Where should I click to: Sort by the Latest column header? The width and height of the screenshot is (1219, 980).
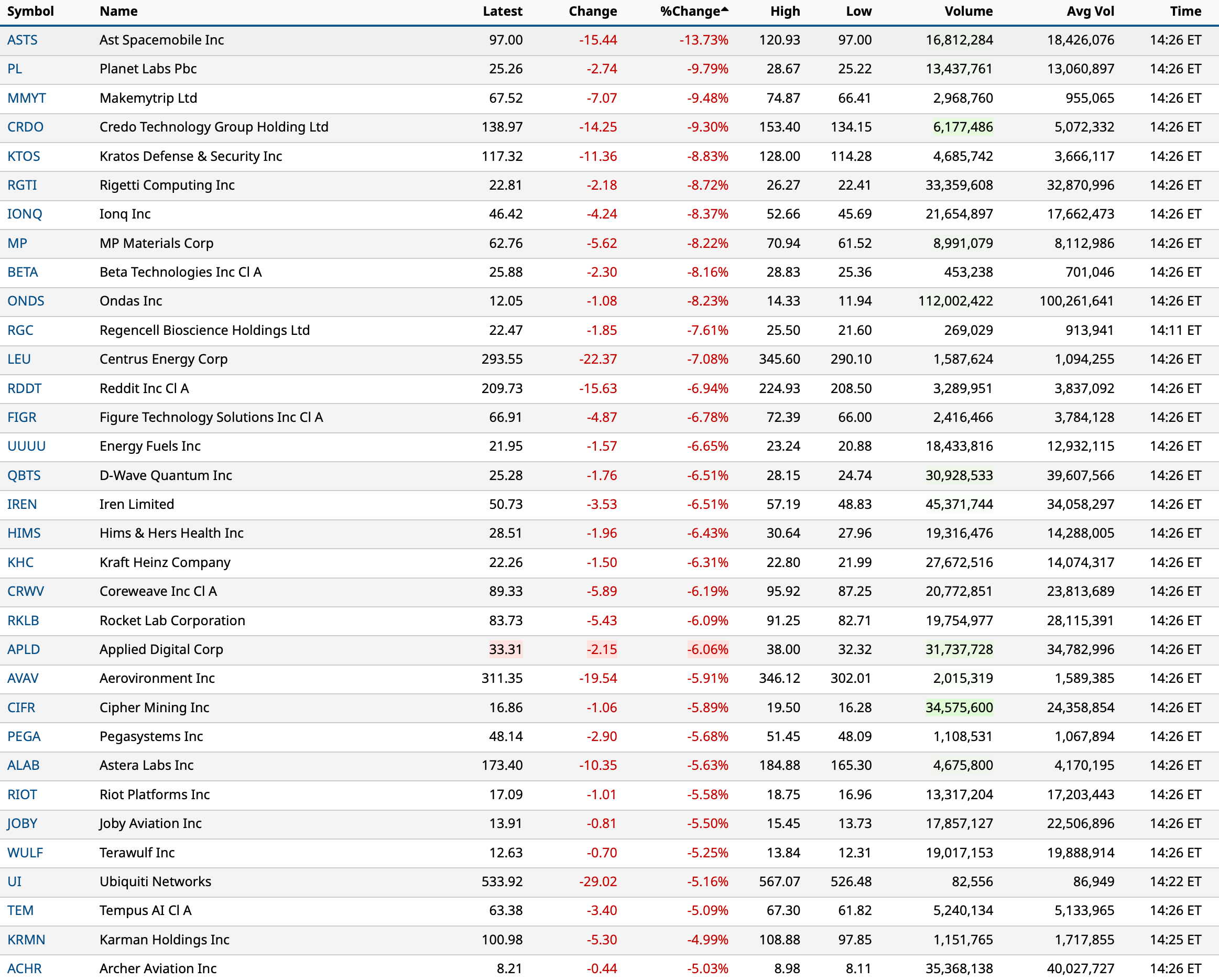[502, 12]
